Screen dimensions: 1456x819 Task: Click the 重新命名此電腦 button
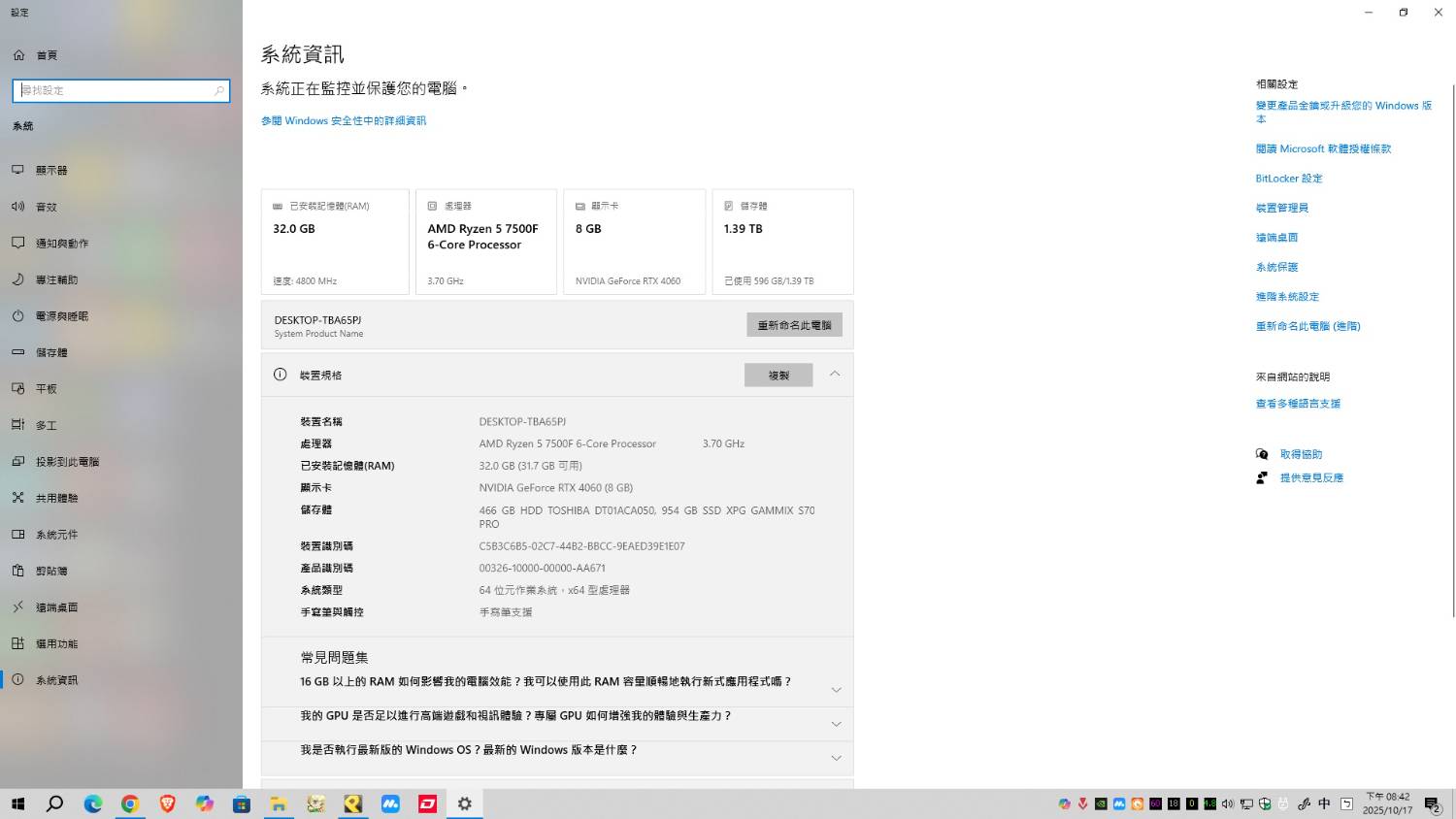point(794,324)
